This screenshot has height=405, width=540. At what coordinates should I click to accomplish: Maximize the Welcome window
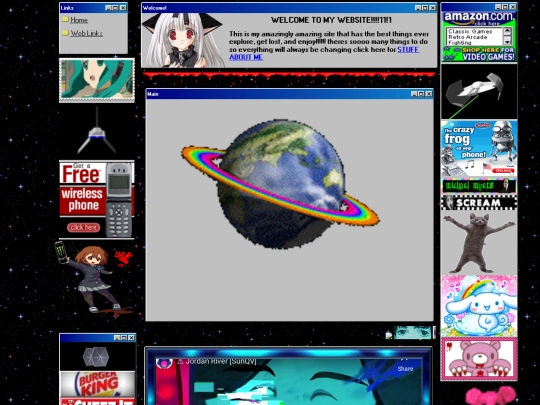(x=425, y=8)
